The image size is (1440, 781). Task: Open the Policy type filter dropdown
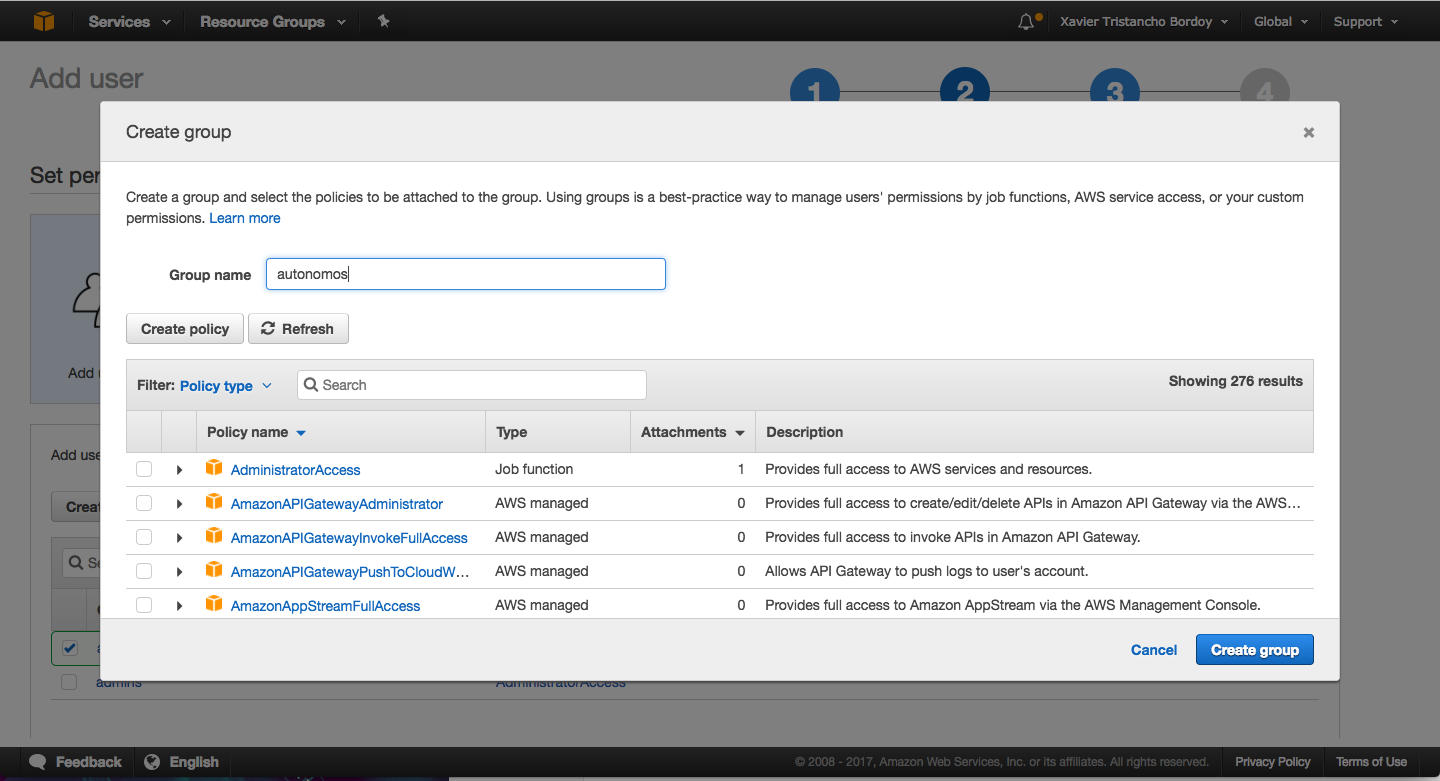point(225,386)
